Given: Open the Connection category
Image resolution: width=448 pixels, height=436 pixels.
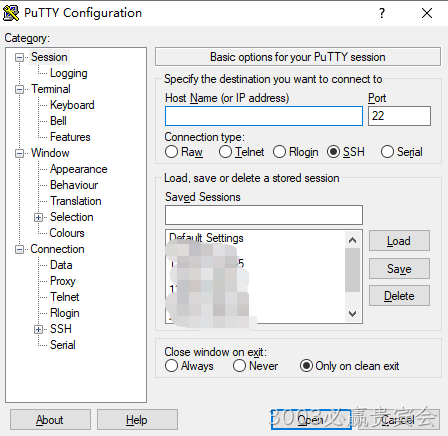Looking at the screenshot, I should [57, 249].
